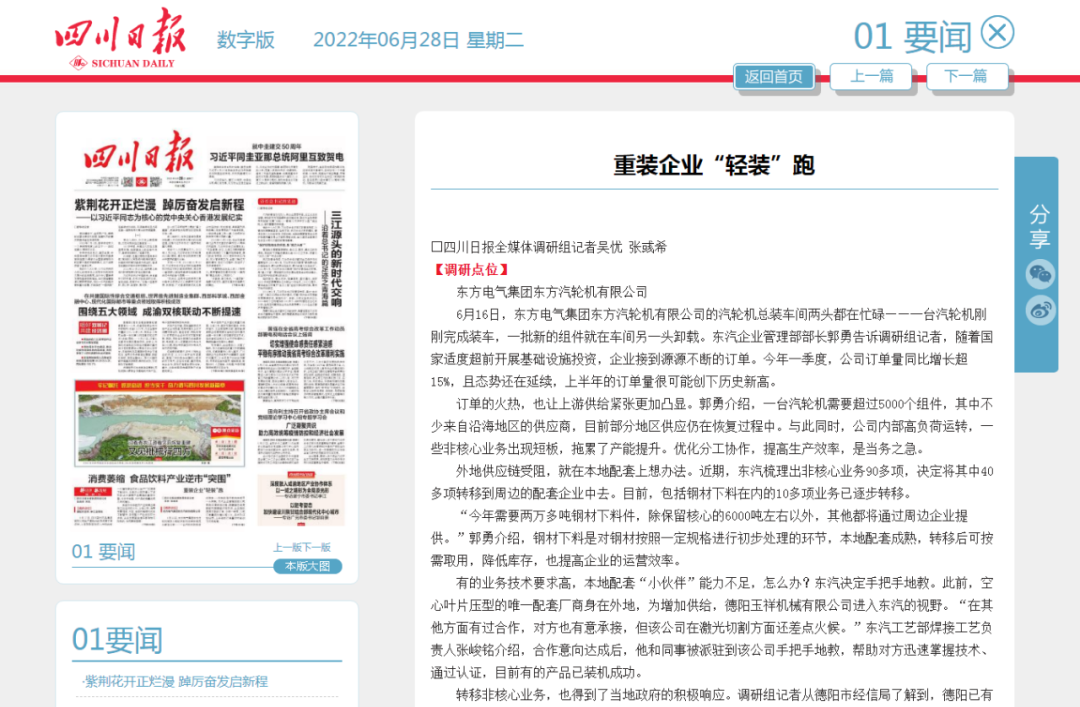Click 上一版 to view the previous page
The height and width of the screenshot is (707, 1080).
(x=287, y=547)
